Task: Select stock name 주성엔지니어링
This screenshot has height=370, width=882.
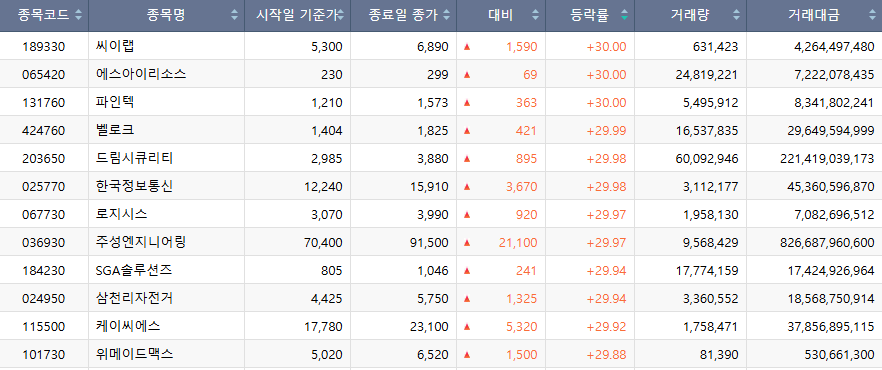Action: pyautogui.click(x=141, y=242)
